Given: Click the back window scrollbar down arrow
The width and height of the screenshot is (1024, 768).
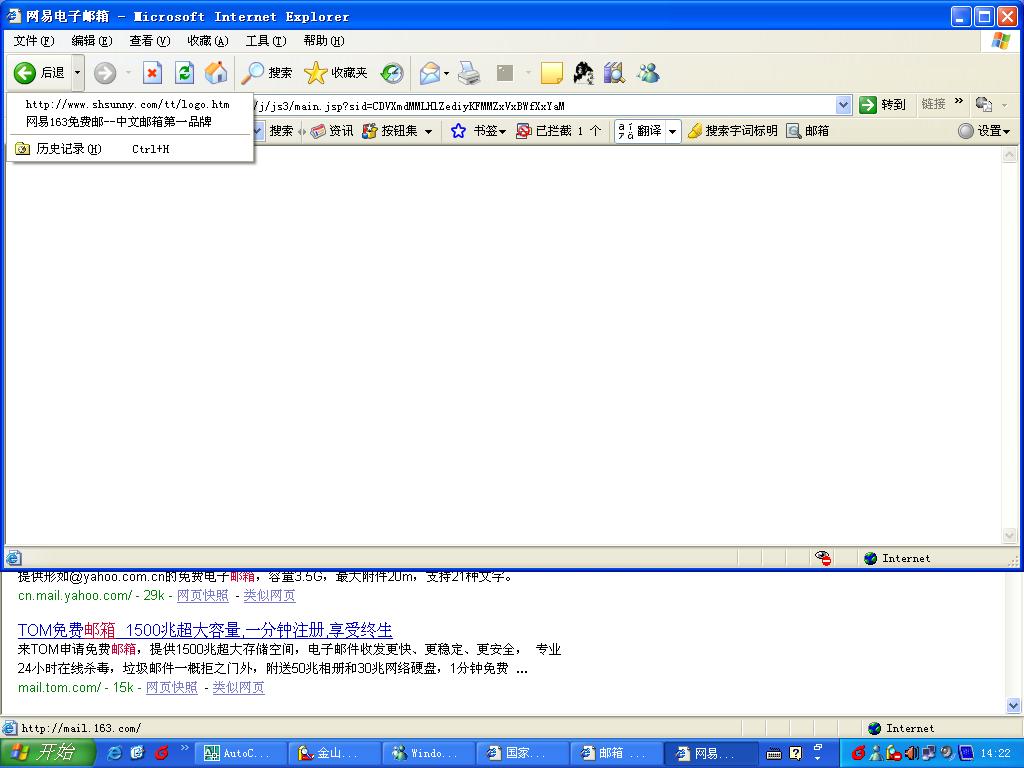Looking at the screenshot, I should [1014, 705].
